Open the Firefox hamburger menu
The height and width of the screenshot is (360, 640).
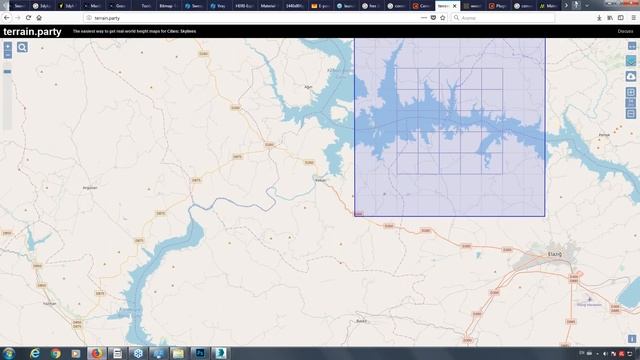pyautogui.click(x=633, y=18)
